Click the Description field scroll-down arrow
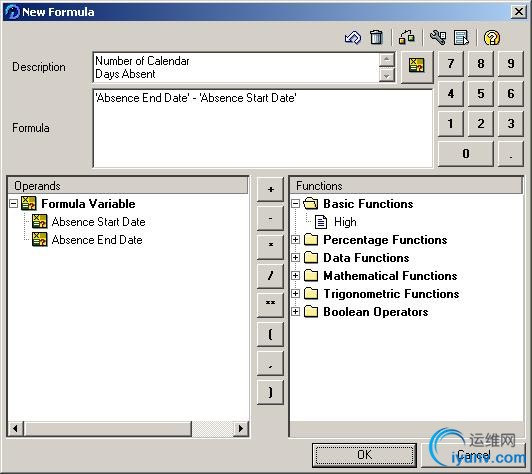This screenshot has width=532, height=474. (x=386, y=75)
